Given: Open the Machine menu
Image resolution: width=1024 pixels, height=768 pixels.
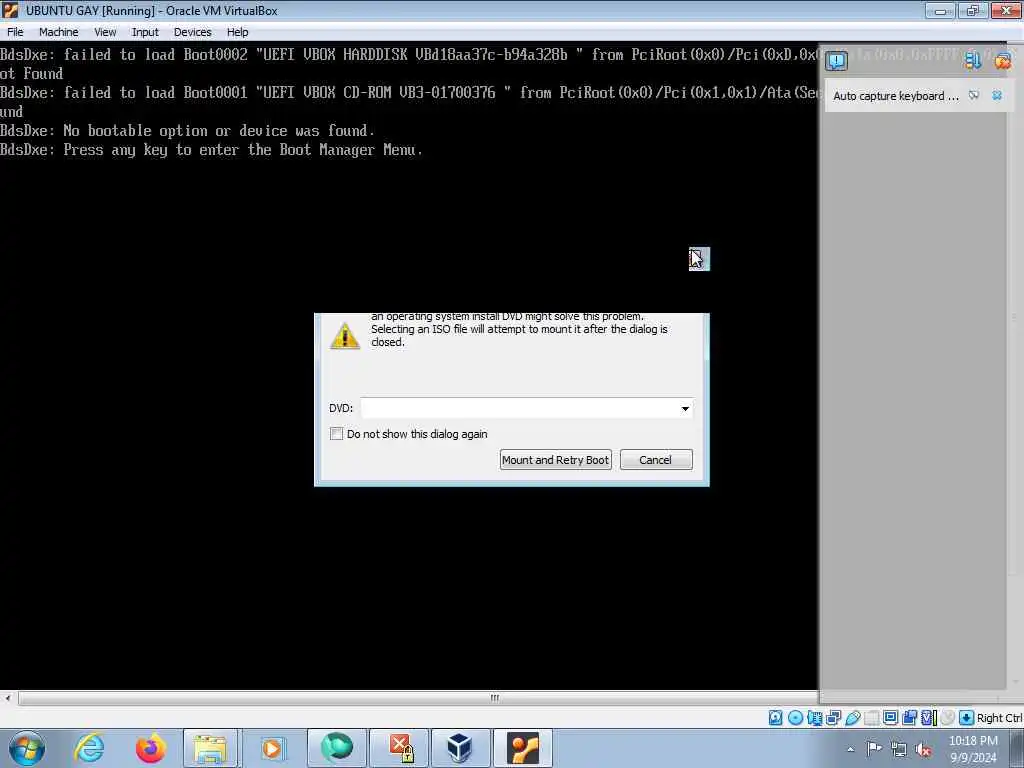Looking at the screenshot, I should pos(58,32).
